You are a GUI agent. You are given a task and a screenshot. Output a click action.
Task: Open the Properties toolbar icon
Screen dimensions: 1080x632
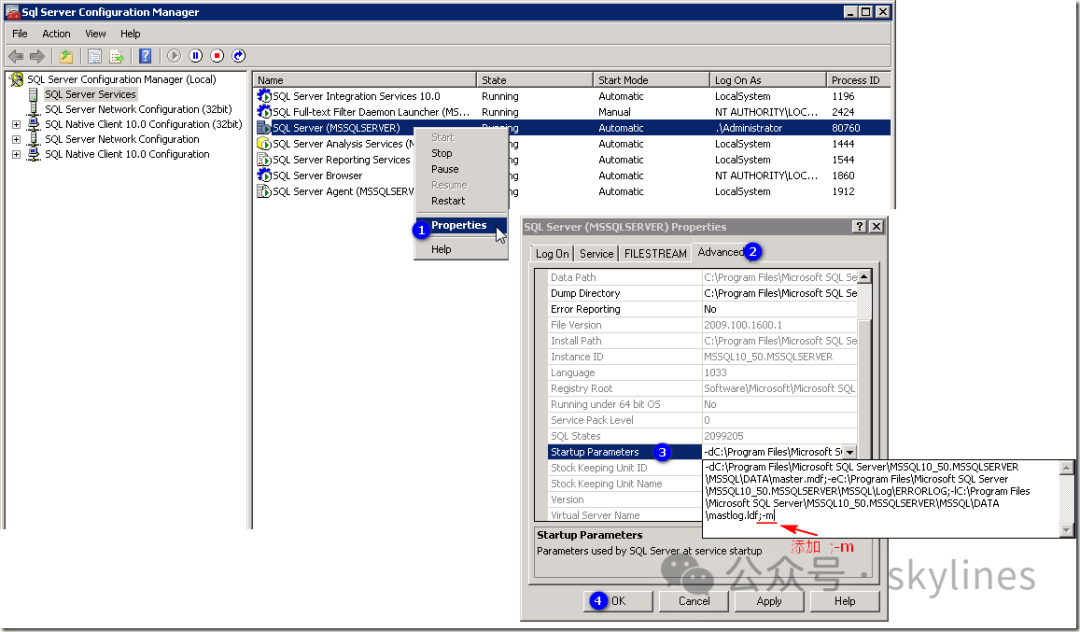click(x=95, y=56)
